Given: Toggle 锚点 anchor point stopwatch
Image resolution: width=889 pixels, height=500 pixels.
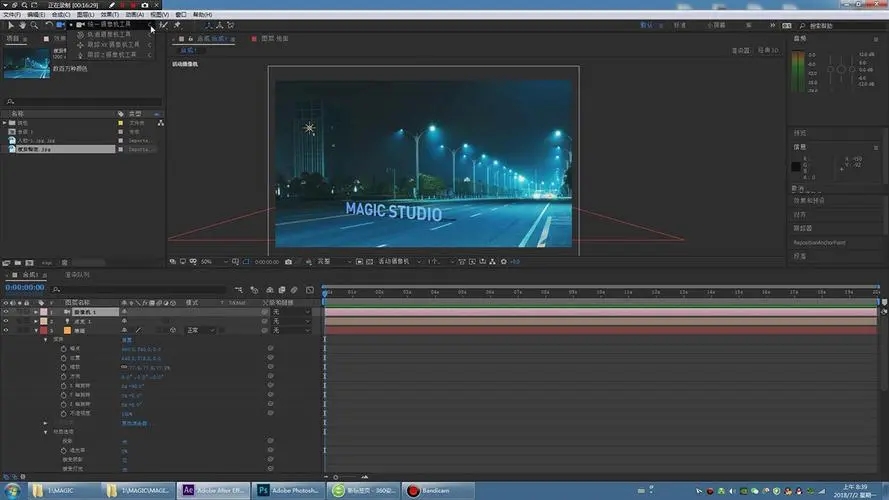Looking at the screenshot, I should coord(64,349).
